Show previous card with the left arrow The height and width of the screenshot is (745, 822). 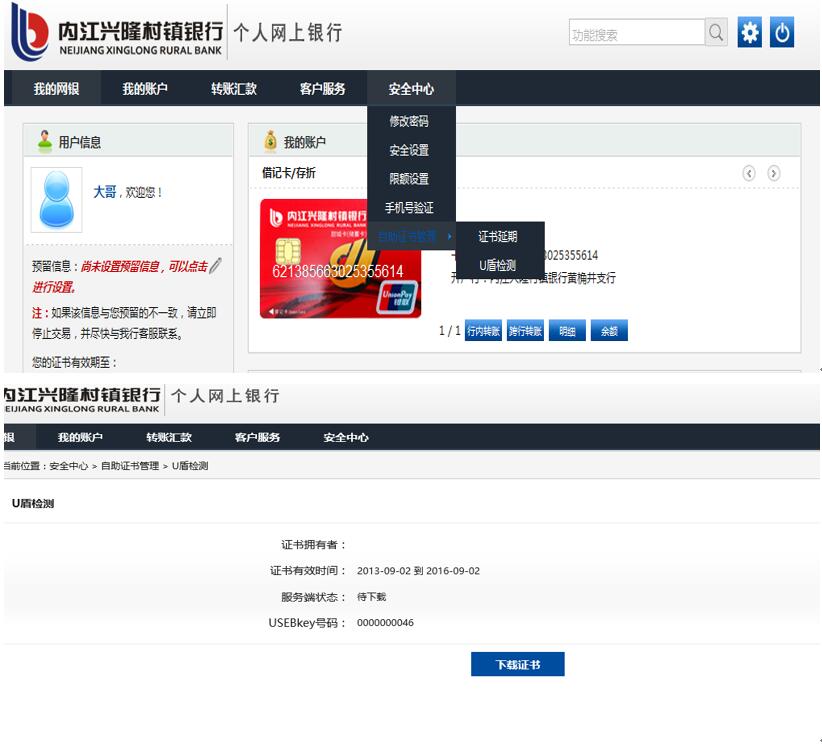pyautogui.click(x=749, y=173)
